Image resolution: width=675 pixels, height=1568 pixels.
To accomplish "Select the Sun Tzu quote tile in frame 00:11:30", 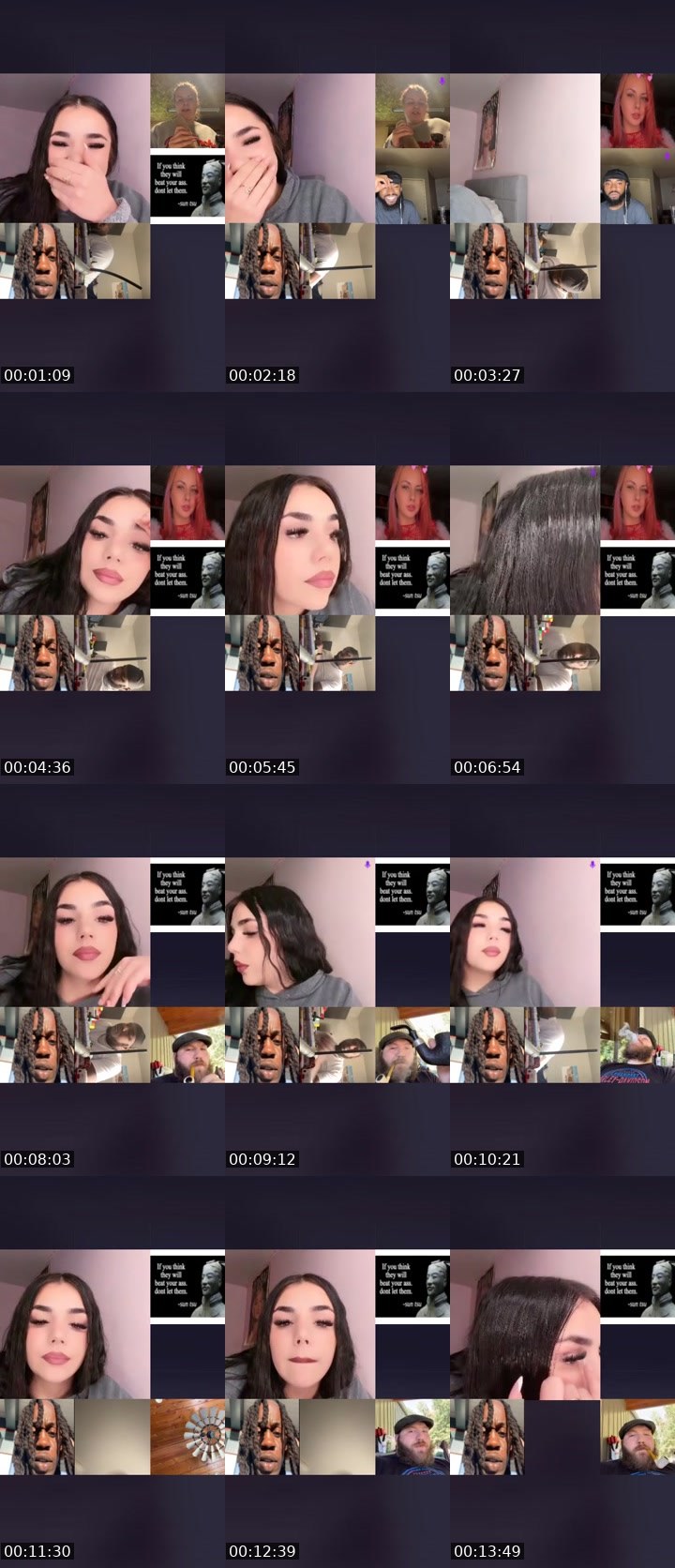I will (187, 1287).
